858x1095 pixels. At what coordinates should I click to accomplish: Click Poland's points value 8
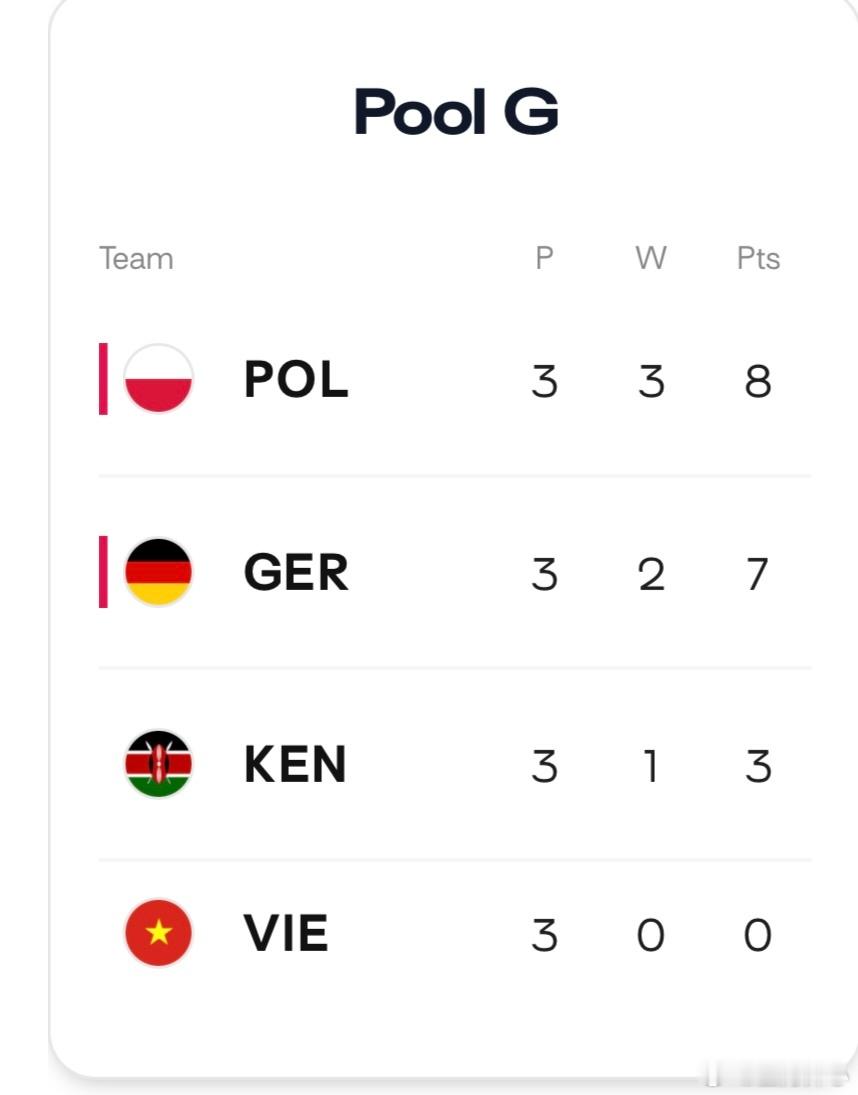click(x=758, y=382)
